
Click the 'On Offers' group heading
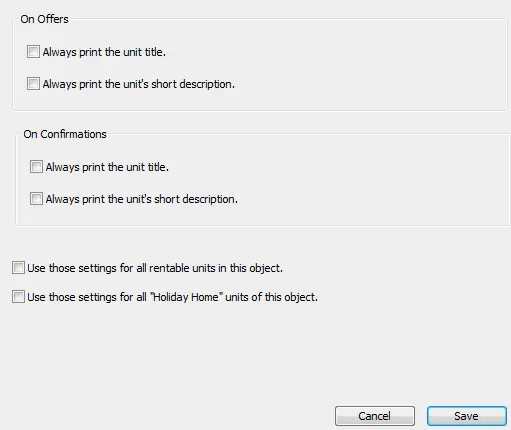point(44,19)
